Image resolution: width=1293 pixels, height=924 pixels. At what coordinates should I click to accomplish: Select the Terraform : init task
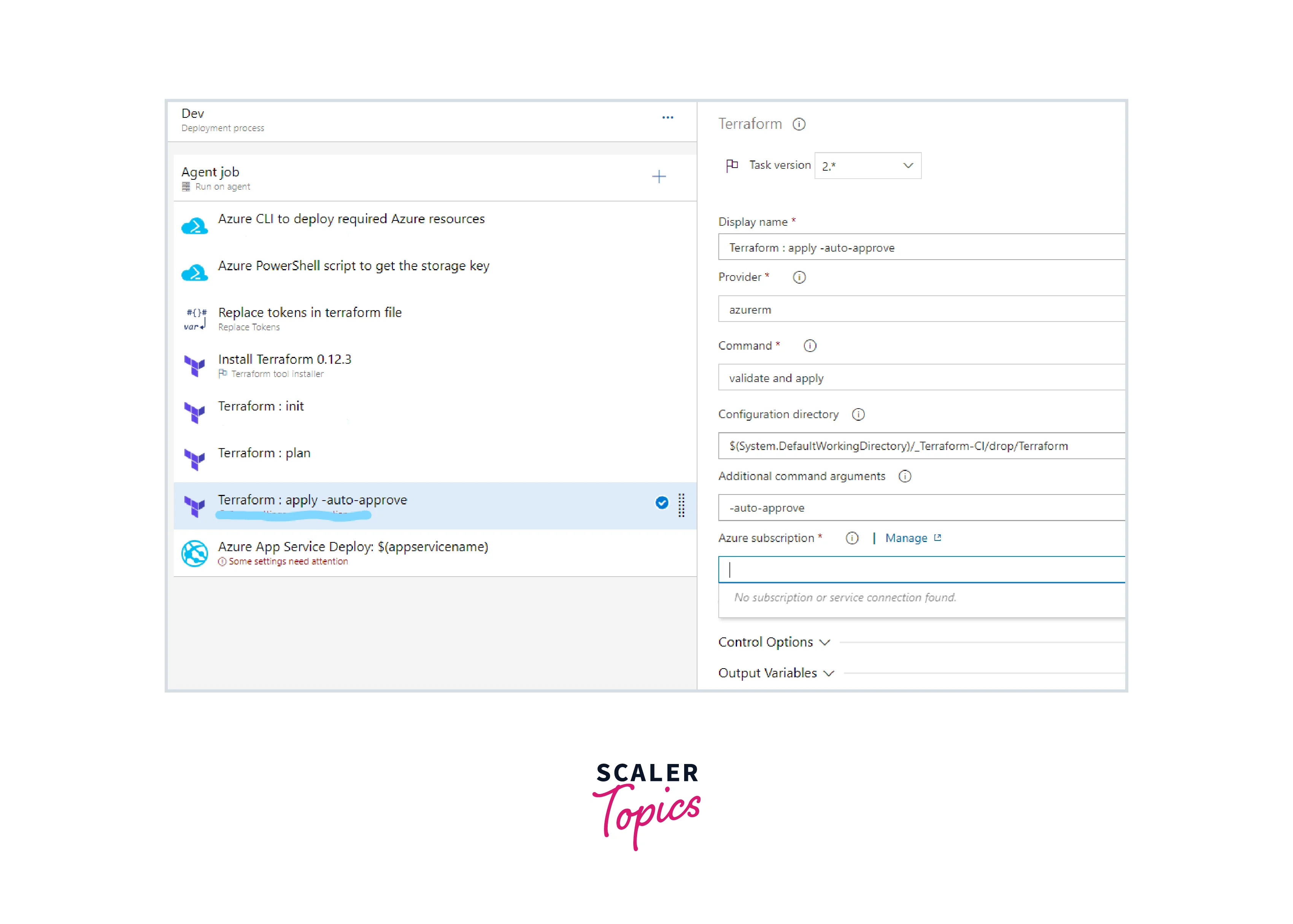[261, 406]
